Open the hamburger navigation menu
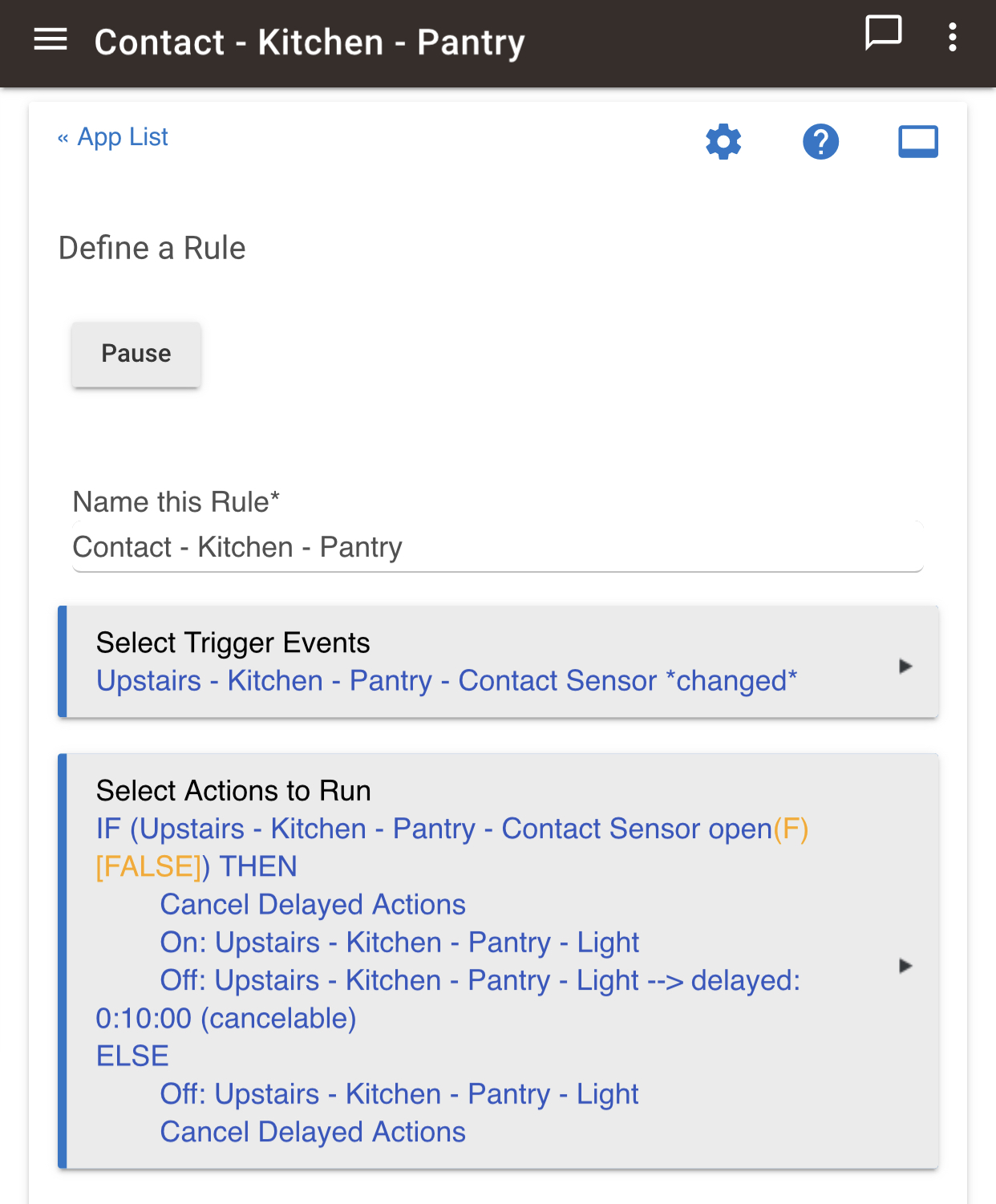Viewport: 996px width, 1204px height. point(51,39)
